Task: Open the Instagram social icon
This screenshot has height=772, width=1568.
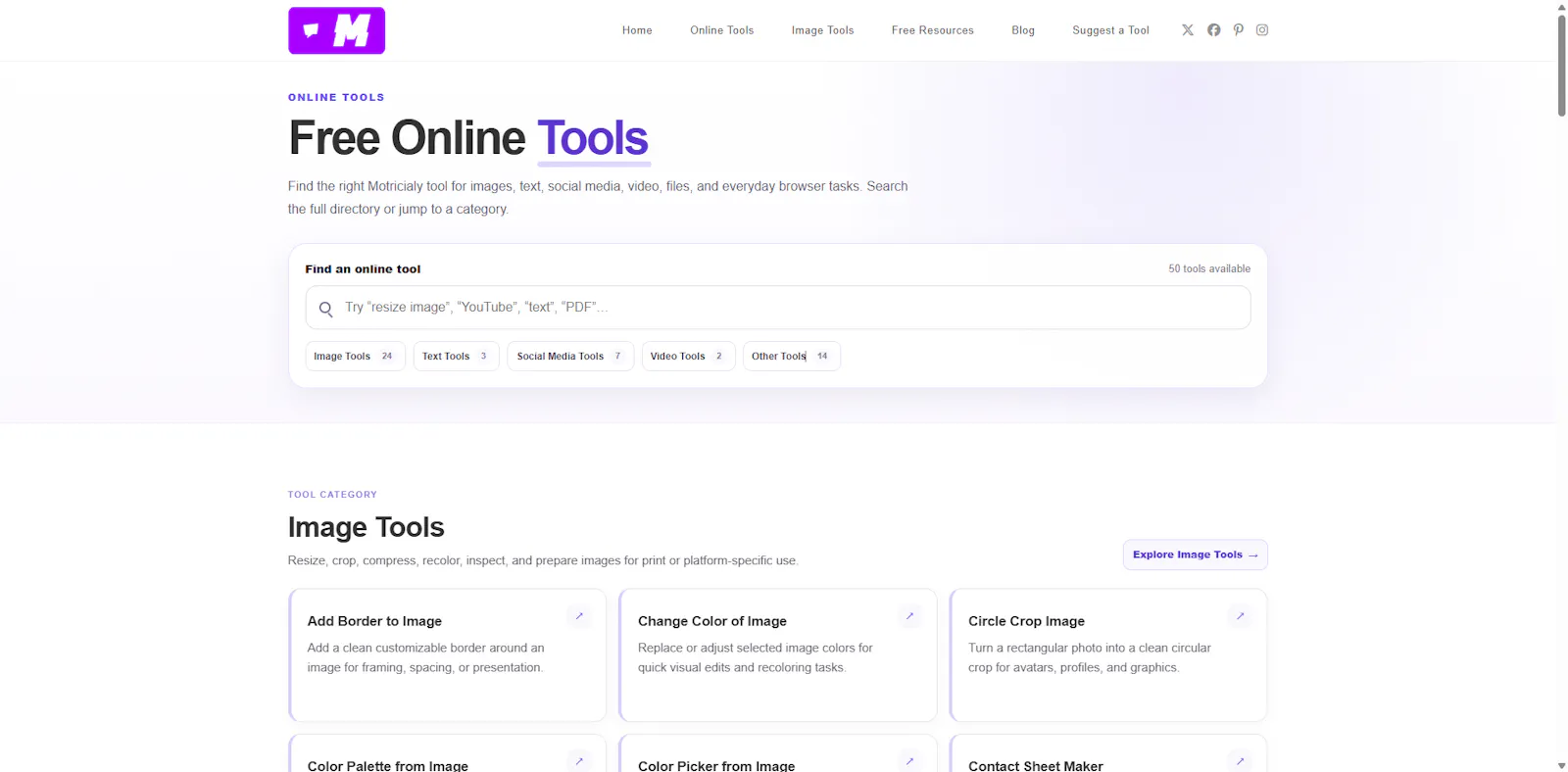Action: point(1262,30)
